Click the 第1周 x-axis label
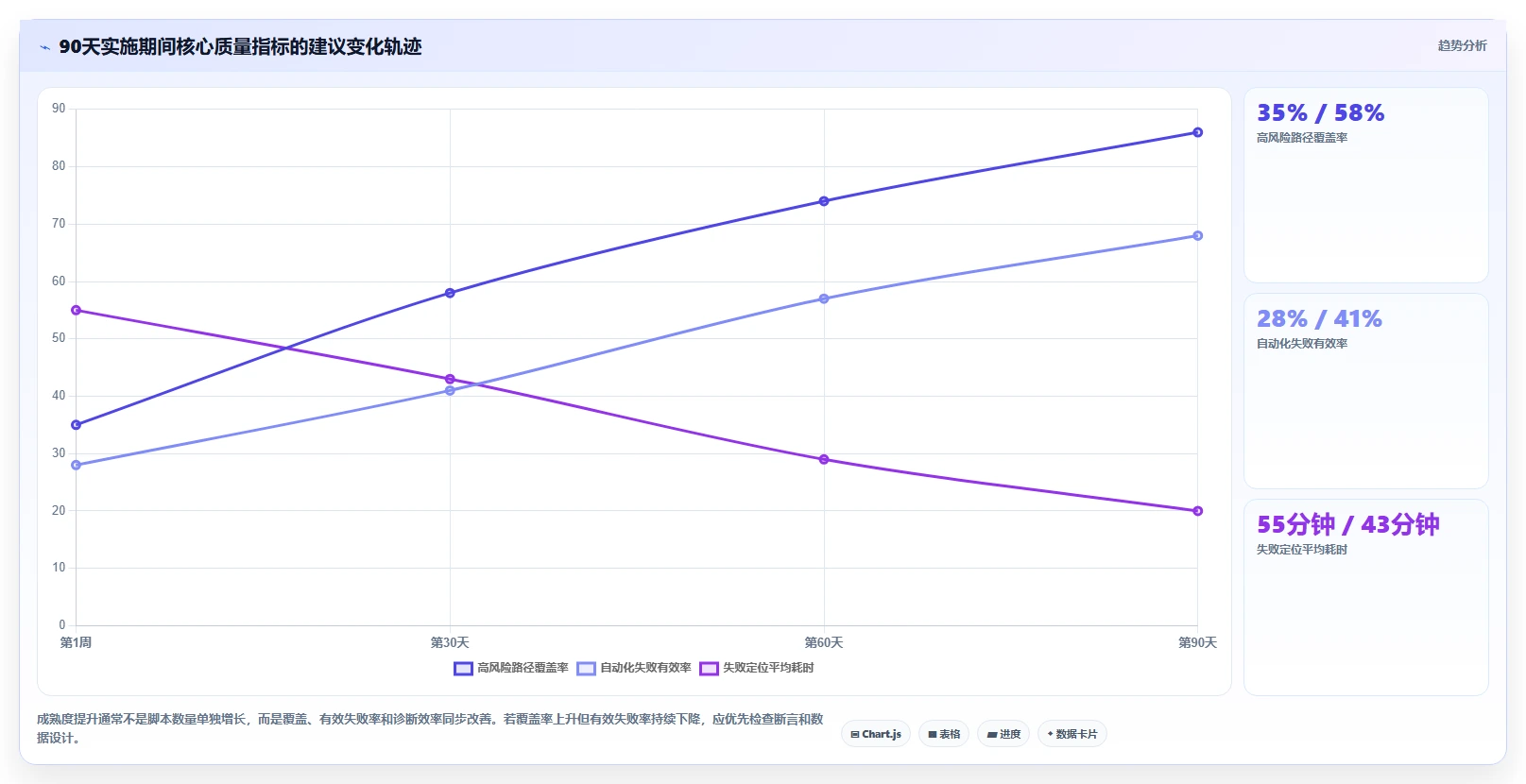 click(77, 642)
